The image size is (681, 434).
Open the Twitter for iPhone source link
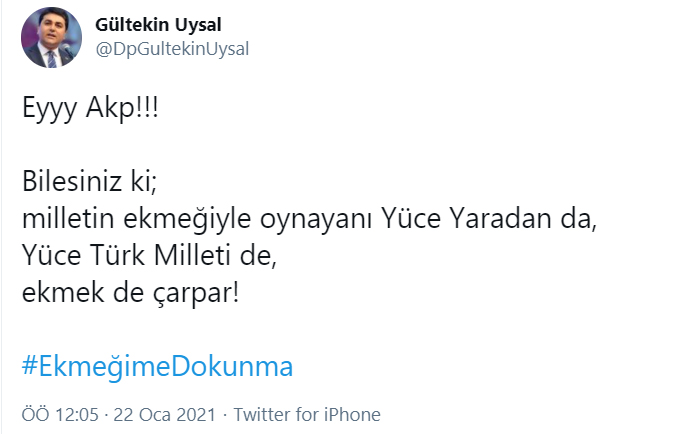click(x=307, y=414)
